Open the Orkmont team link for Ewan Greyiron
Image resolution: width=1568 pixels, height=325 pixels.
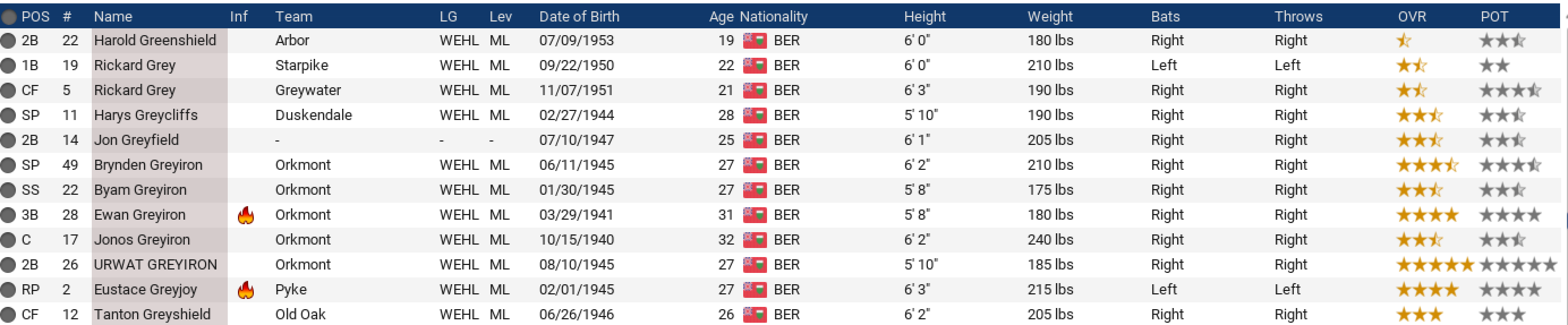tap(302, 216)
